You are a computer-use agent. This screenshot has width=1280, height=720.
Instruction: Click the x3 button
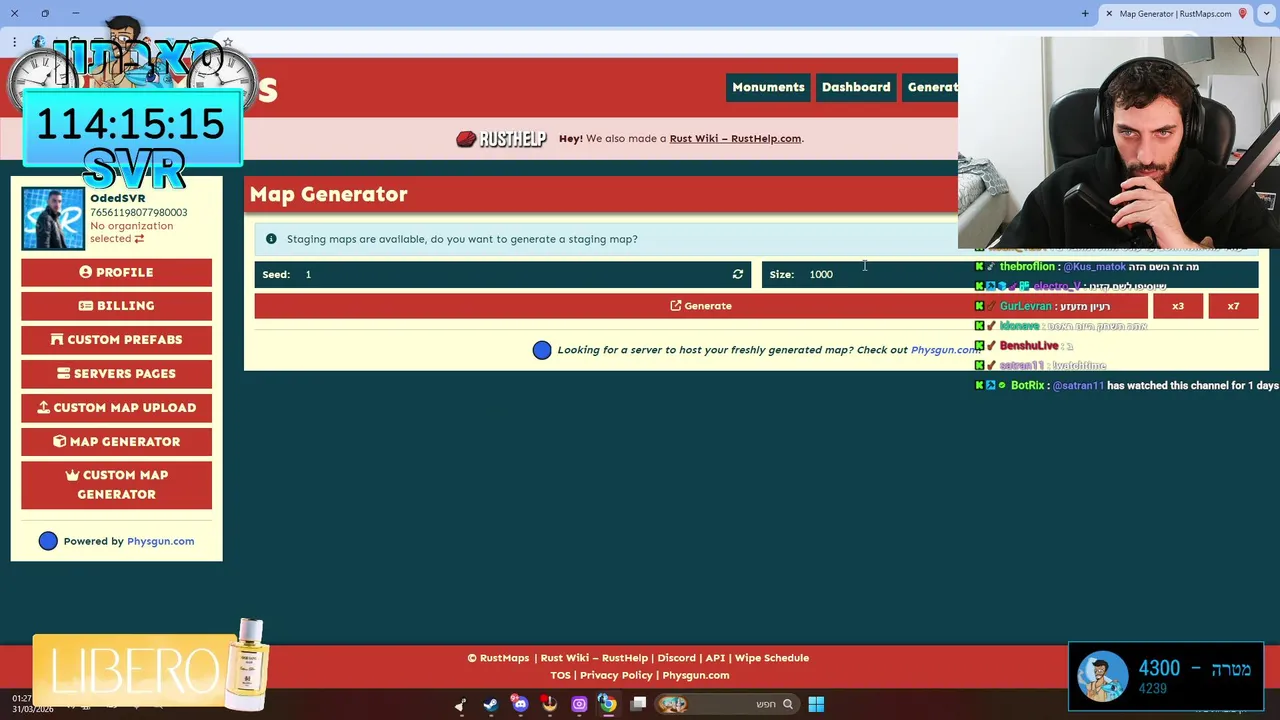point(1177,306)
